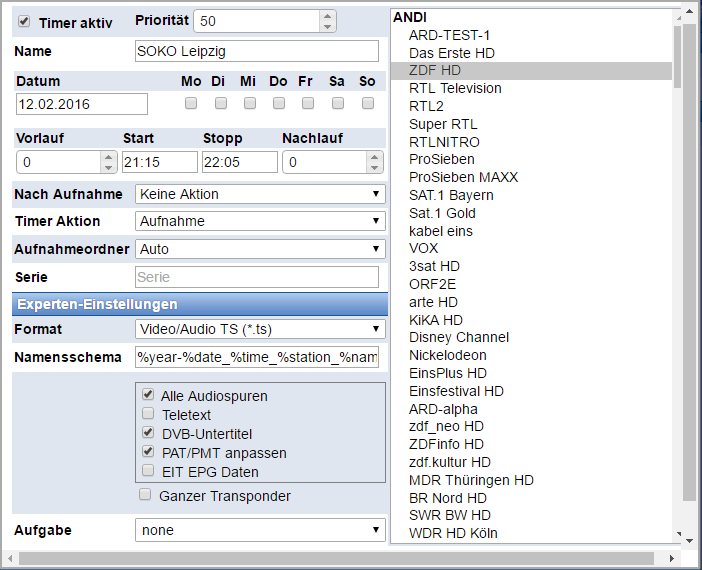Open the Nach Aufnahme dropdown
Screen dimensions: 702x570
(260, 194)
